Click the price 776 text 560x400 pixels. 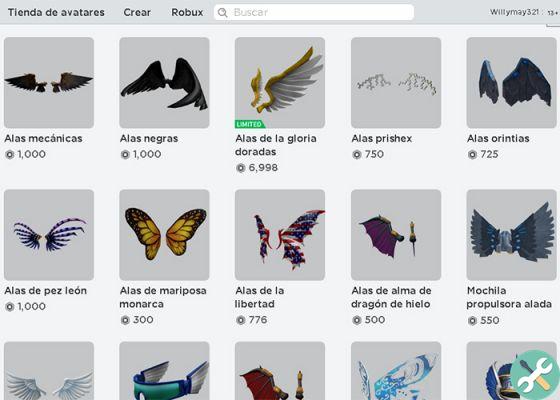(x=258, y=320)
